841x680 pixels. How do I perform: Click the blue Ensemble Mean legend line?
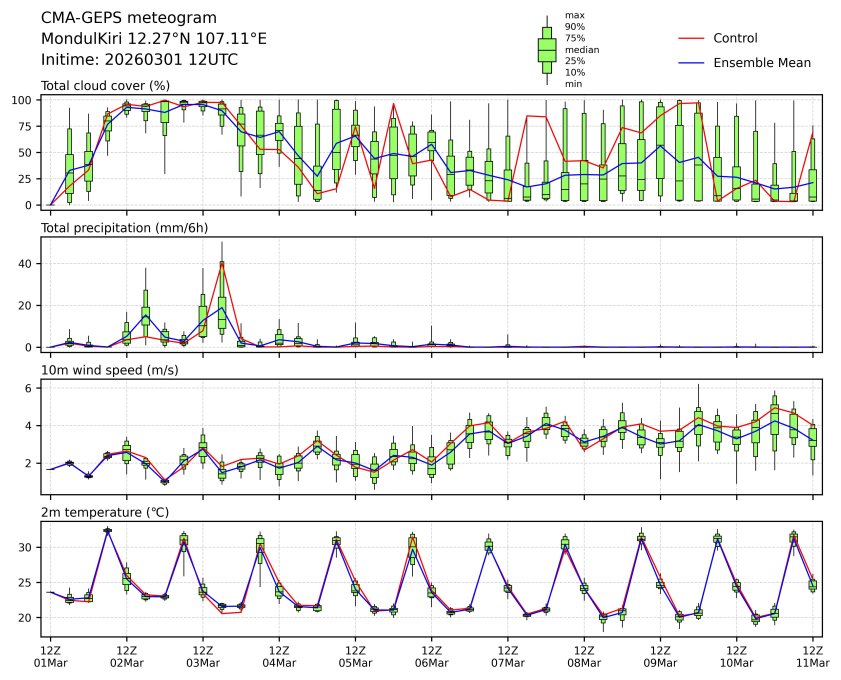692,62
